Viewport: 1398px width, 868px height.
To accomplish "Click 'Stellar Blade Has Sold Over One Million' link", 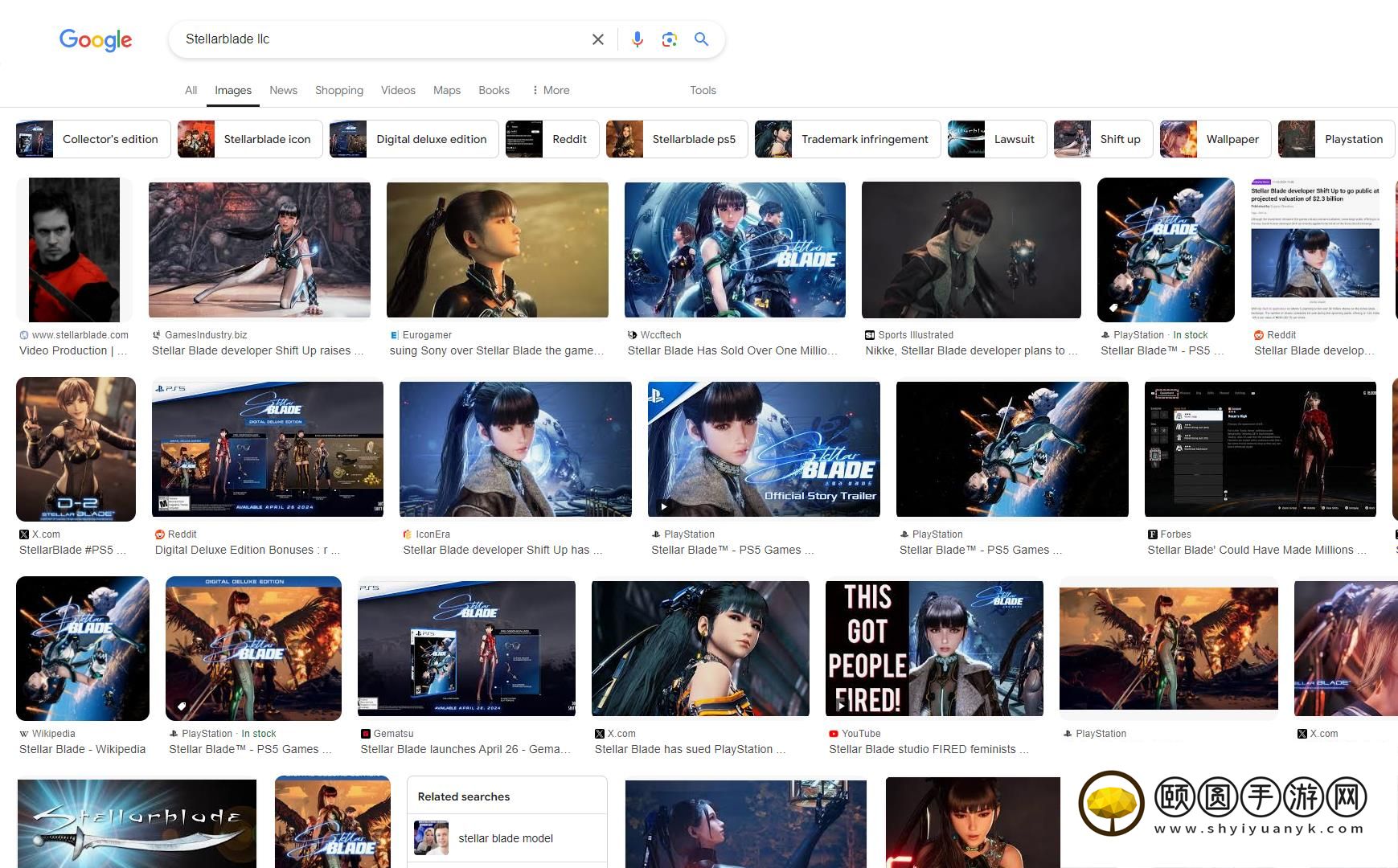I will [x=732, y=350].
